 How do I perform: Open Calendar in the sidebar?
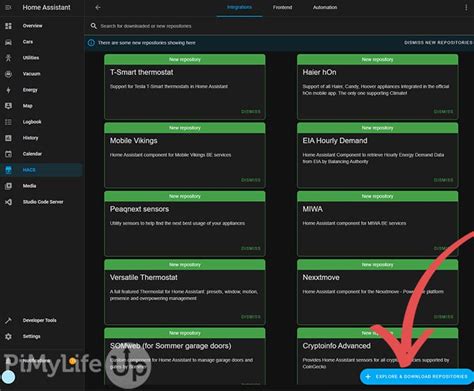(x=41, y=154)
